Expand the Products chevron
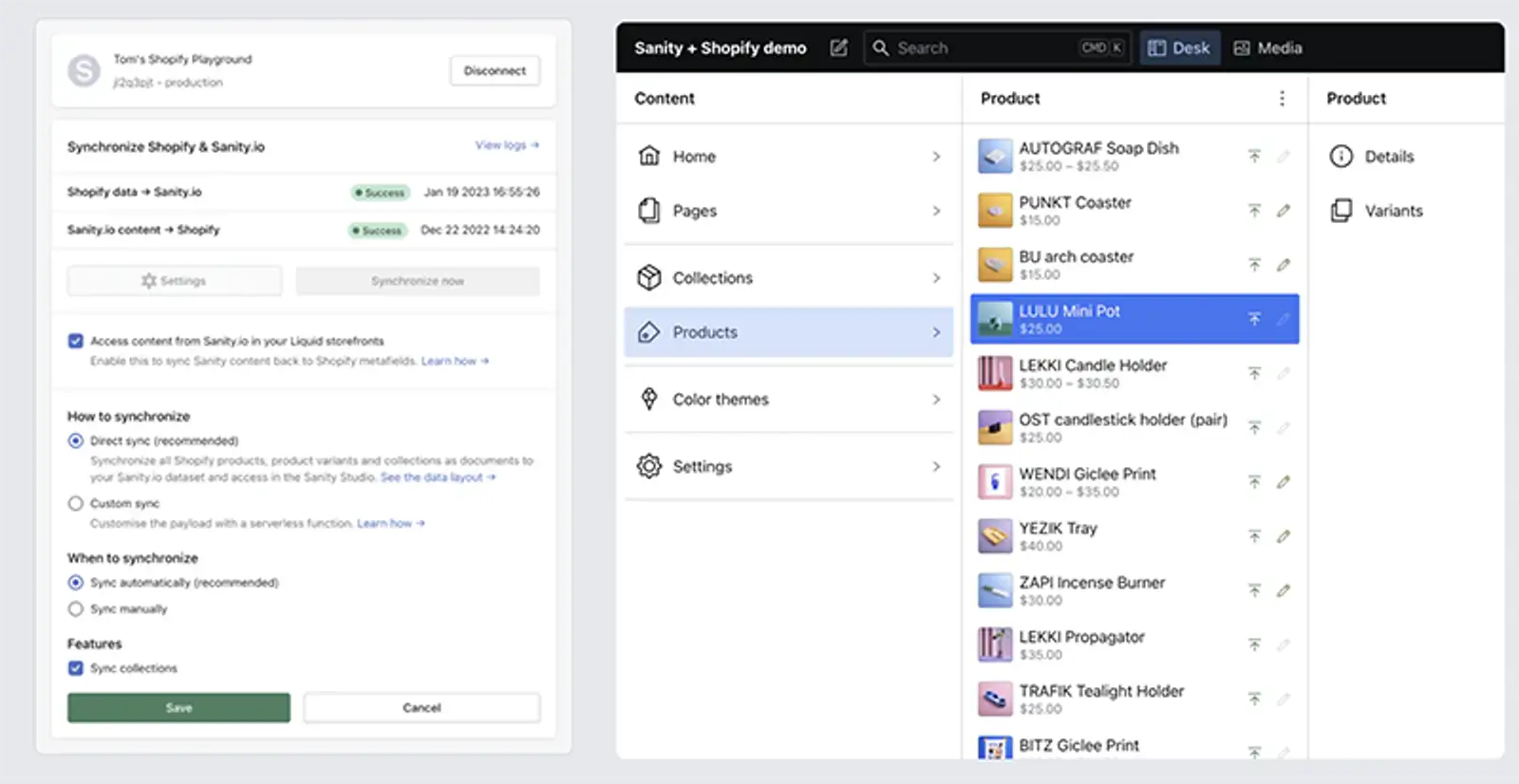The height and width of the screenshot is (784, 1519). pyautogui.click(x=936, y=332)
